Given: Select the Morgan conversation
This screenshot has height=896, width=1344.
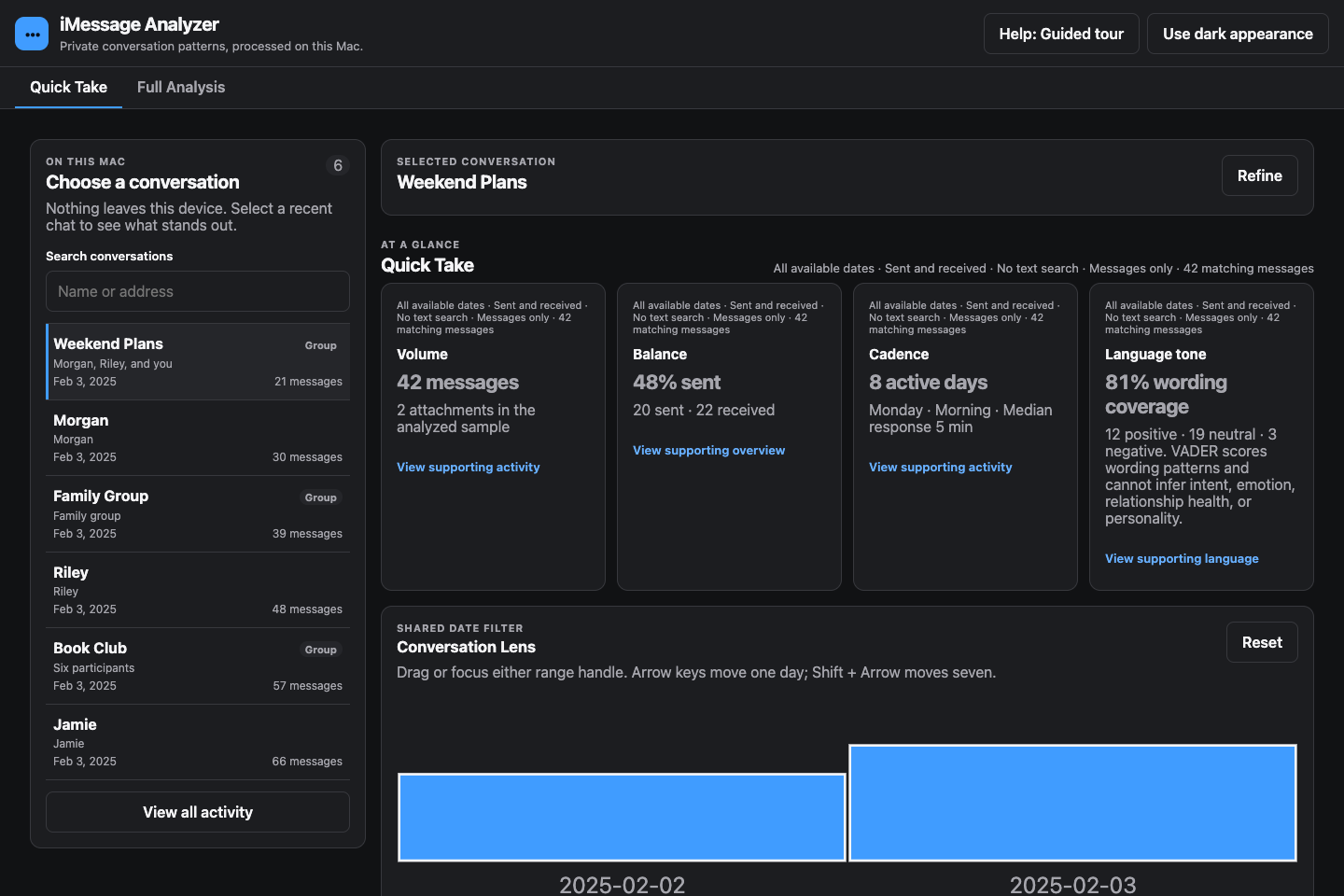Looking at the screenshot, I should point(198,439).
